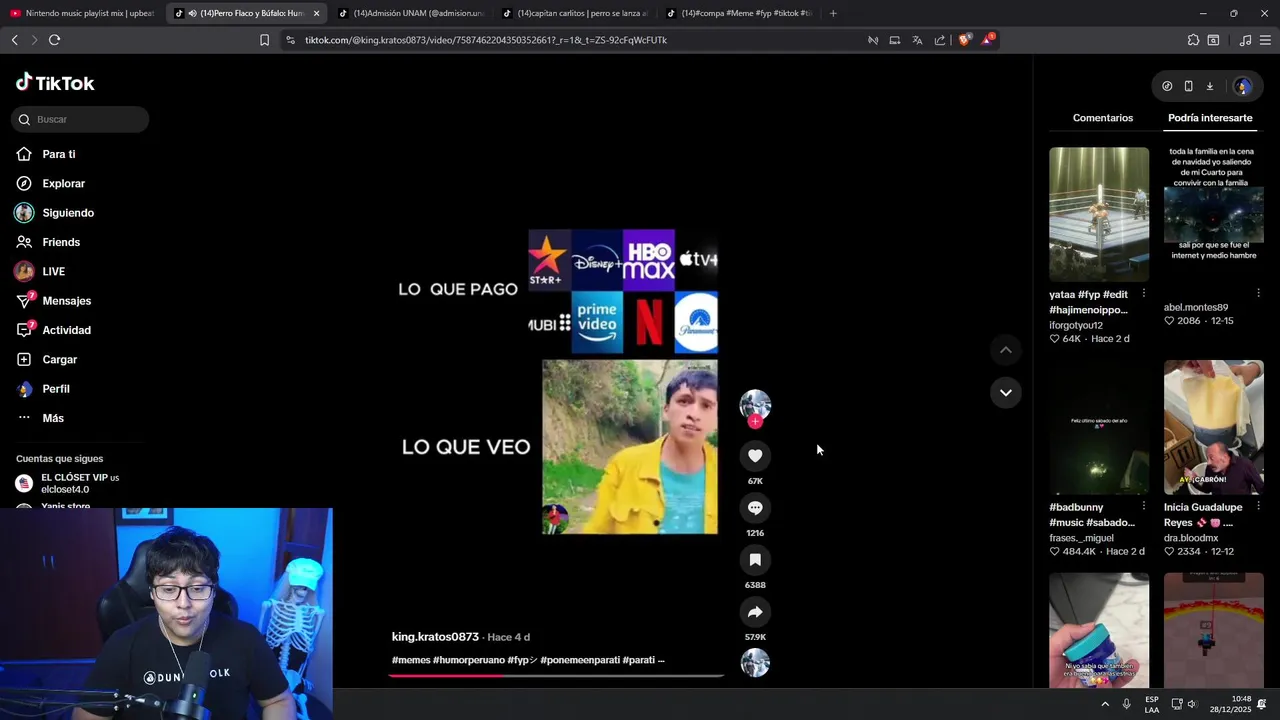This screenshot has height=720, width=1280.
Task: Open TikTok coins icon at top right
Action: click(1167, 86)
